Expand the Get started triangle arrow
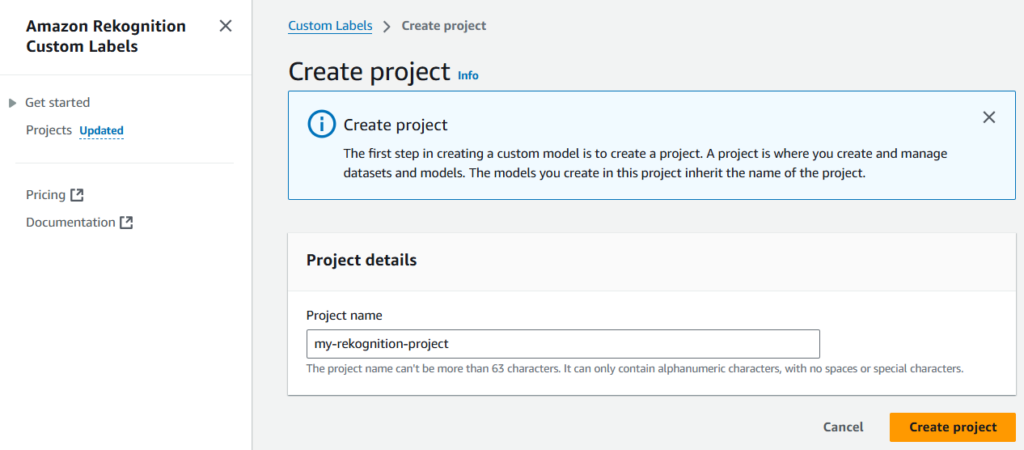 pos(12,103)
